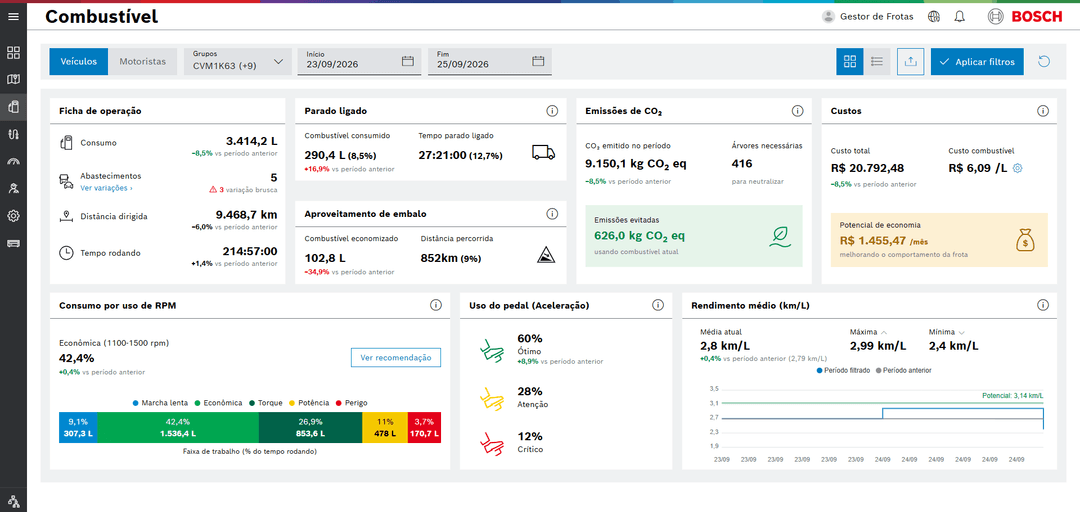Click the export upload button
1080x512 pixels.
click(911, 61)
